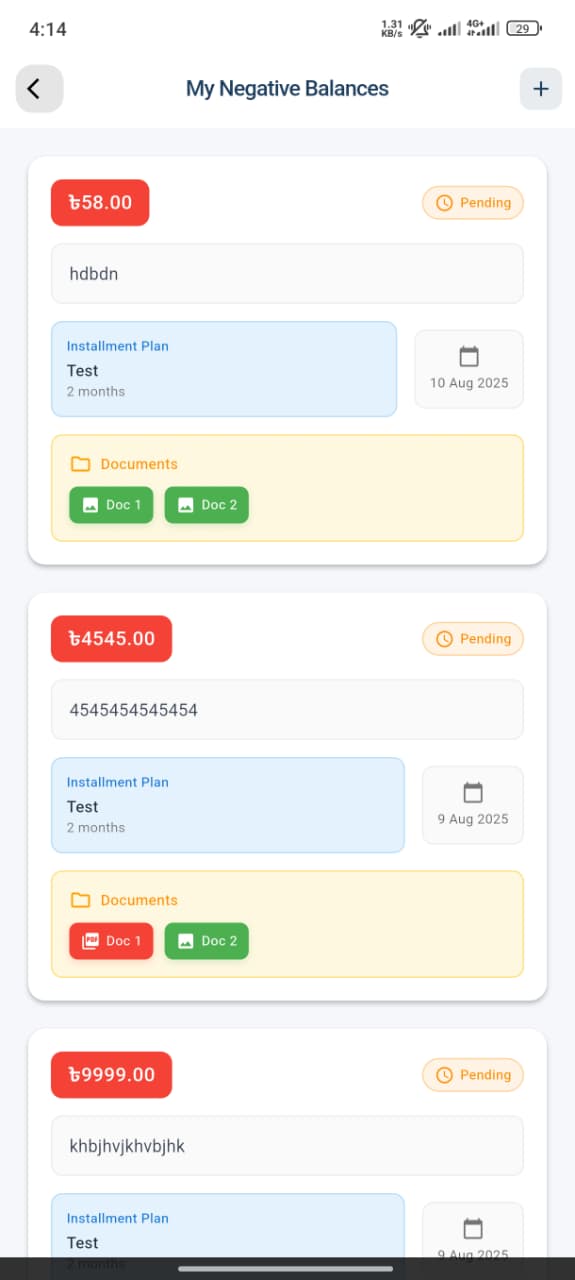Open the red PDF Doc 1 in ৳4545.00 card

pyautogui.click(x=111, y=941)
